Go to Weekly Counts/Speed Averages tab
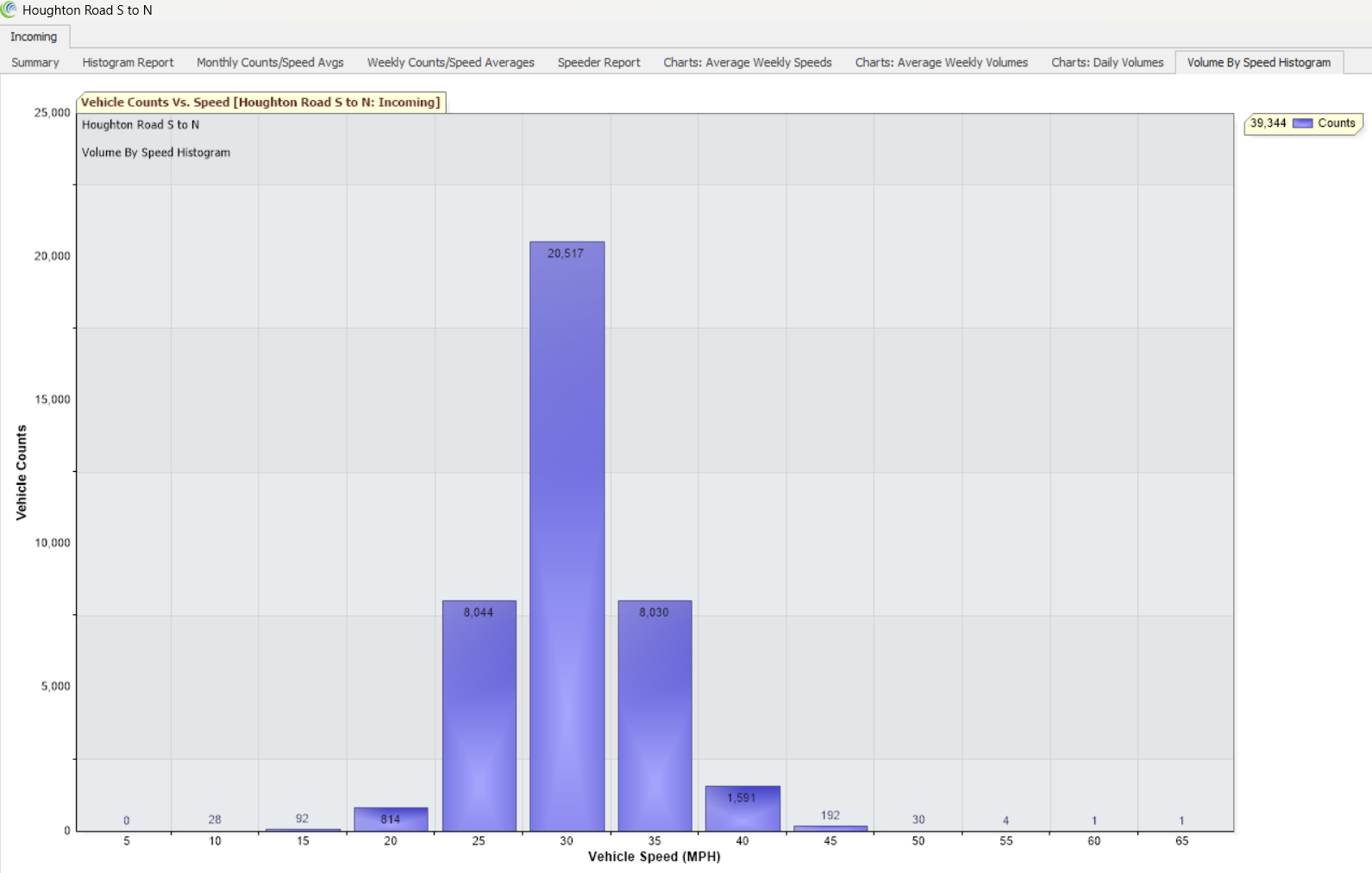 point(450,63)
